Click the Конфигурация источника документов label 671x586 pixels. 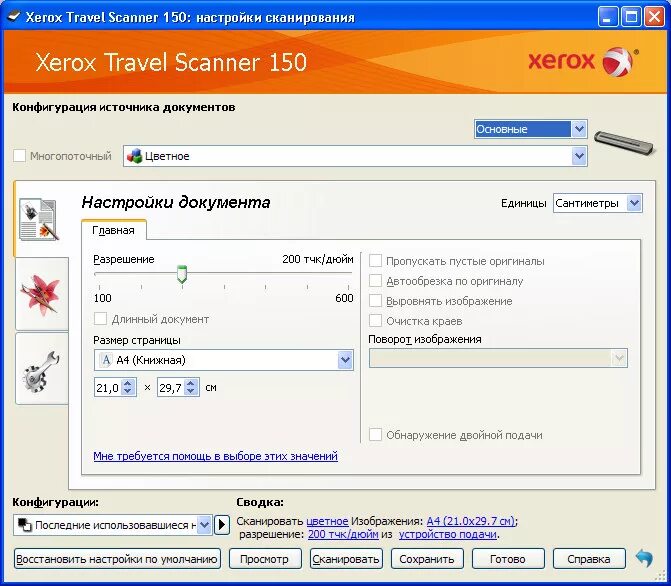[124, 107]
